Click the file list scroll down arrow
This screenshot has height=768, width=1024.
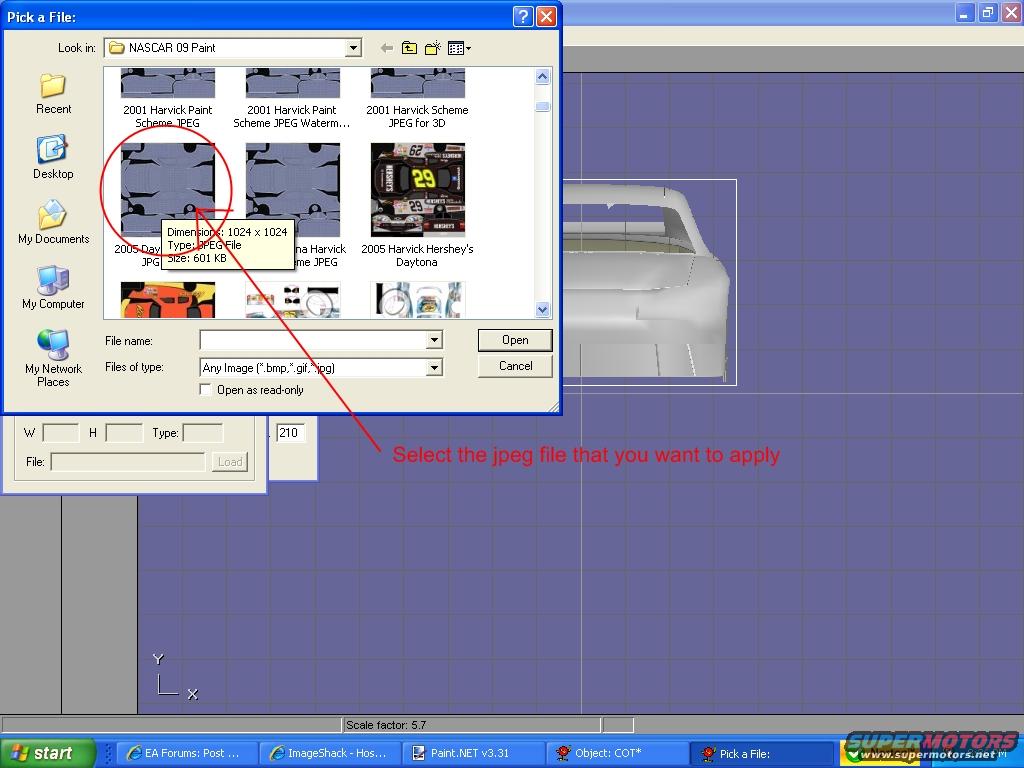pos(543,310)
